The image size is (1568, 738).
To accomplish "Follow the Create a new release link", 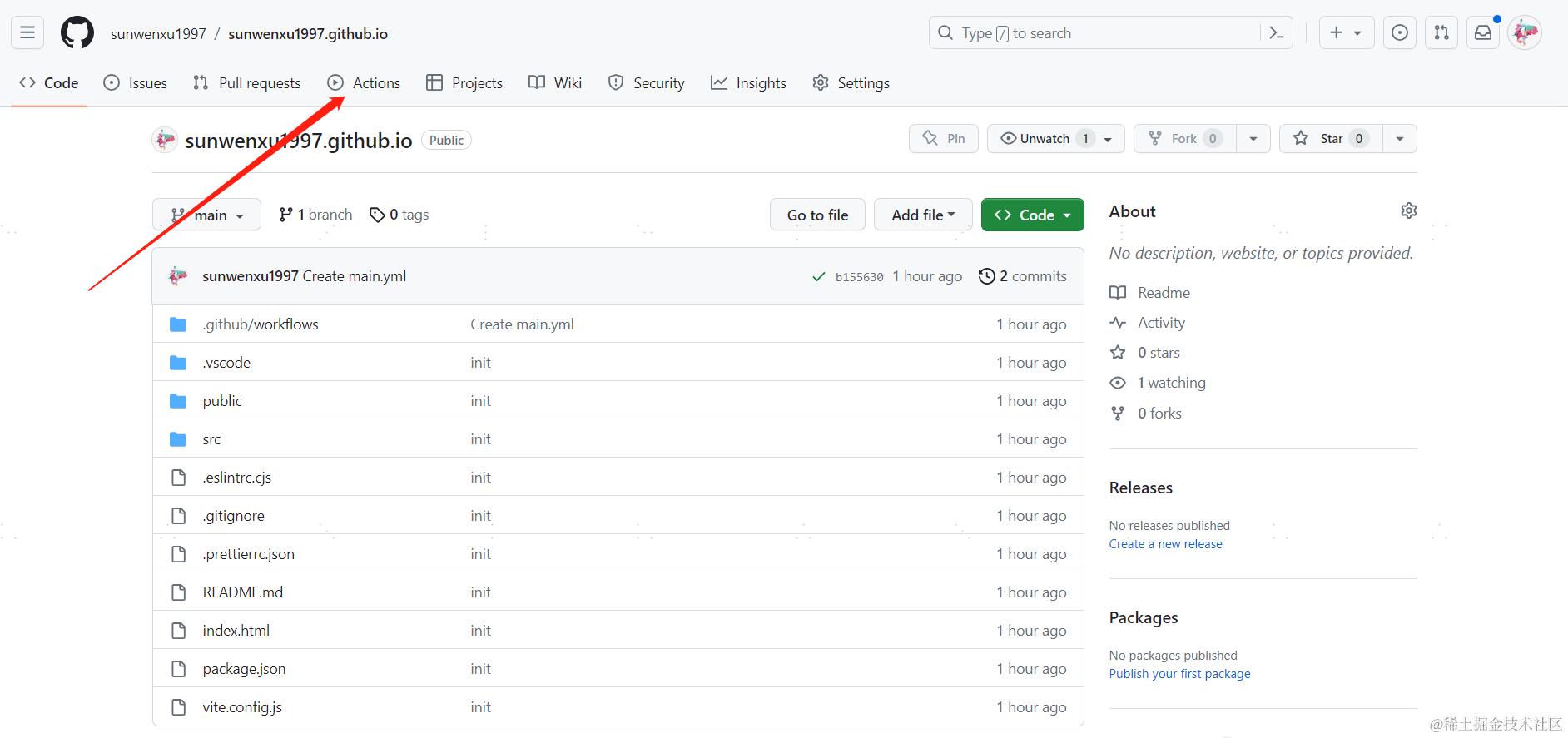I will [1165, 544].
